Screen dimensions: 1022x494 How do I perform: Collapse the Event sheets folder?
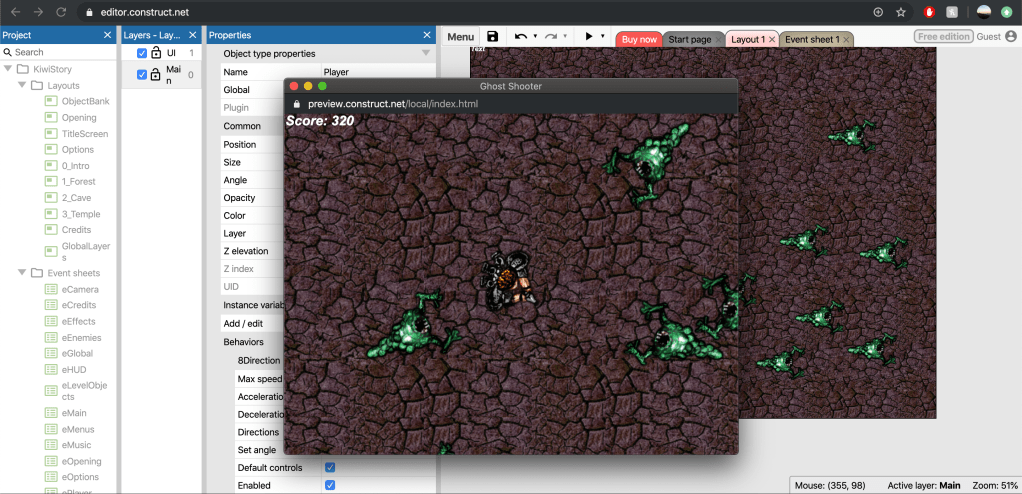[x=22, y=273]
